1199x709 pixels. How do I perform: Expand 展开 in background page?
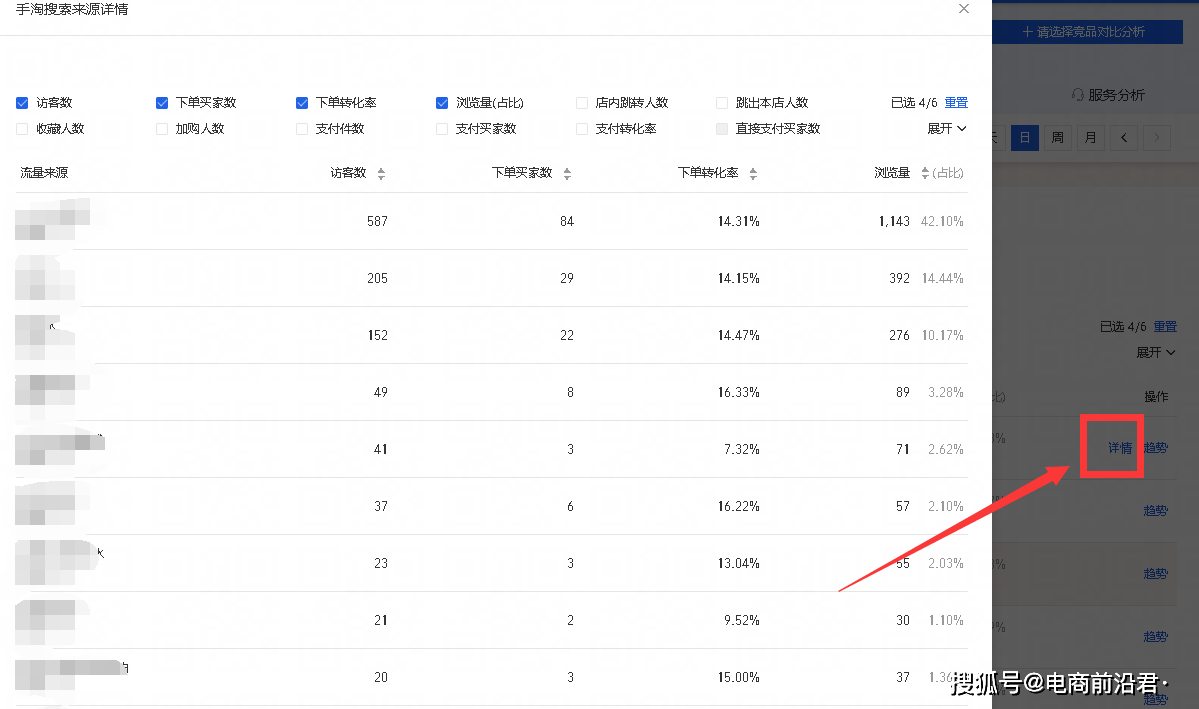1155,353
